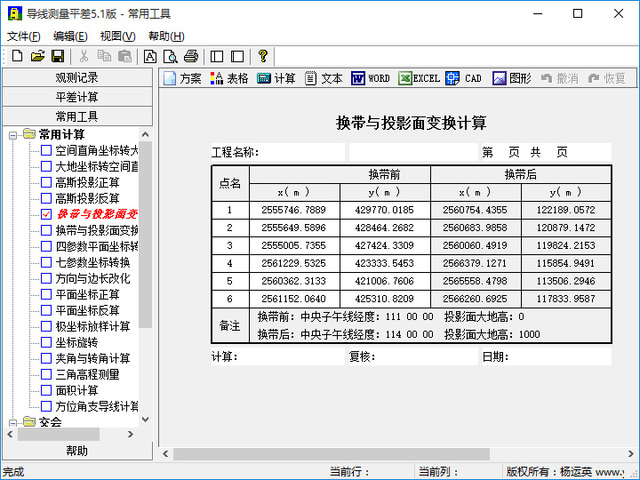The height and width of the screenshot is (480, 640).
Task: Check the 大地坐标转空间直角 item checkbox
Action: [x=46, y=167]
